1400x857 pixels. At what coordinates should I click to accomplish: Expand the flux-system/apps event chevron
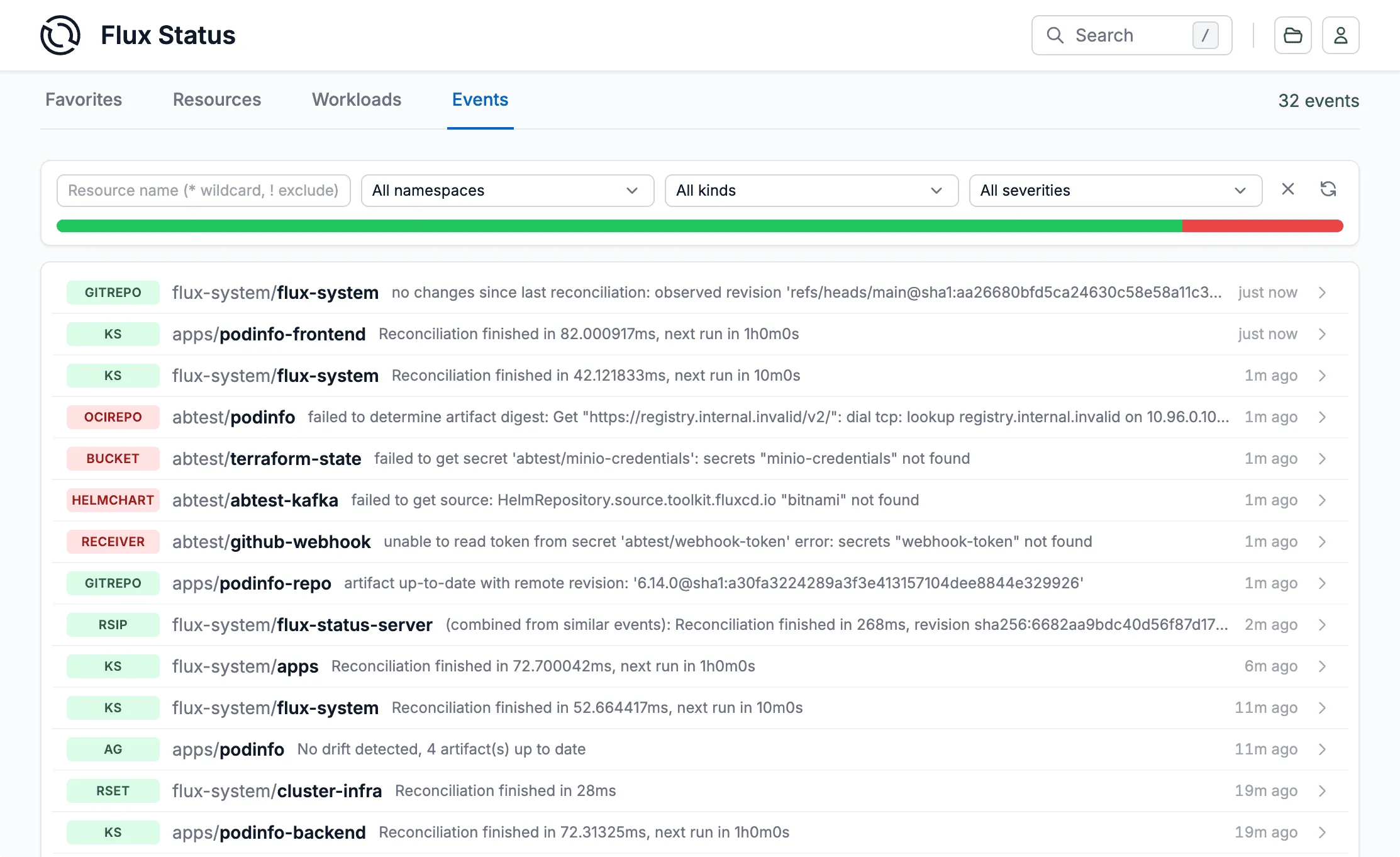pos(1322,666)
